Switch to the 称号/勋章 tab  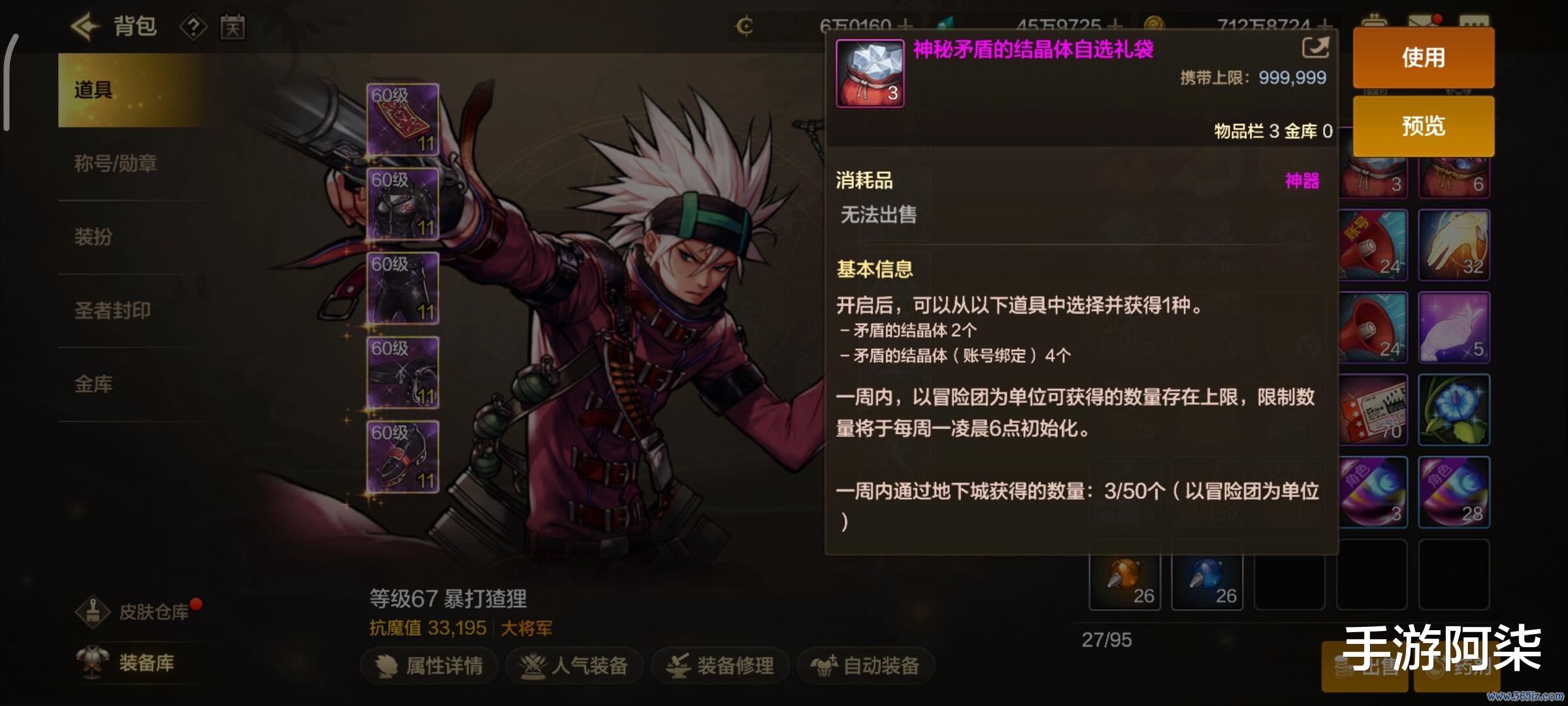(x=116, y=163)
